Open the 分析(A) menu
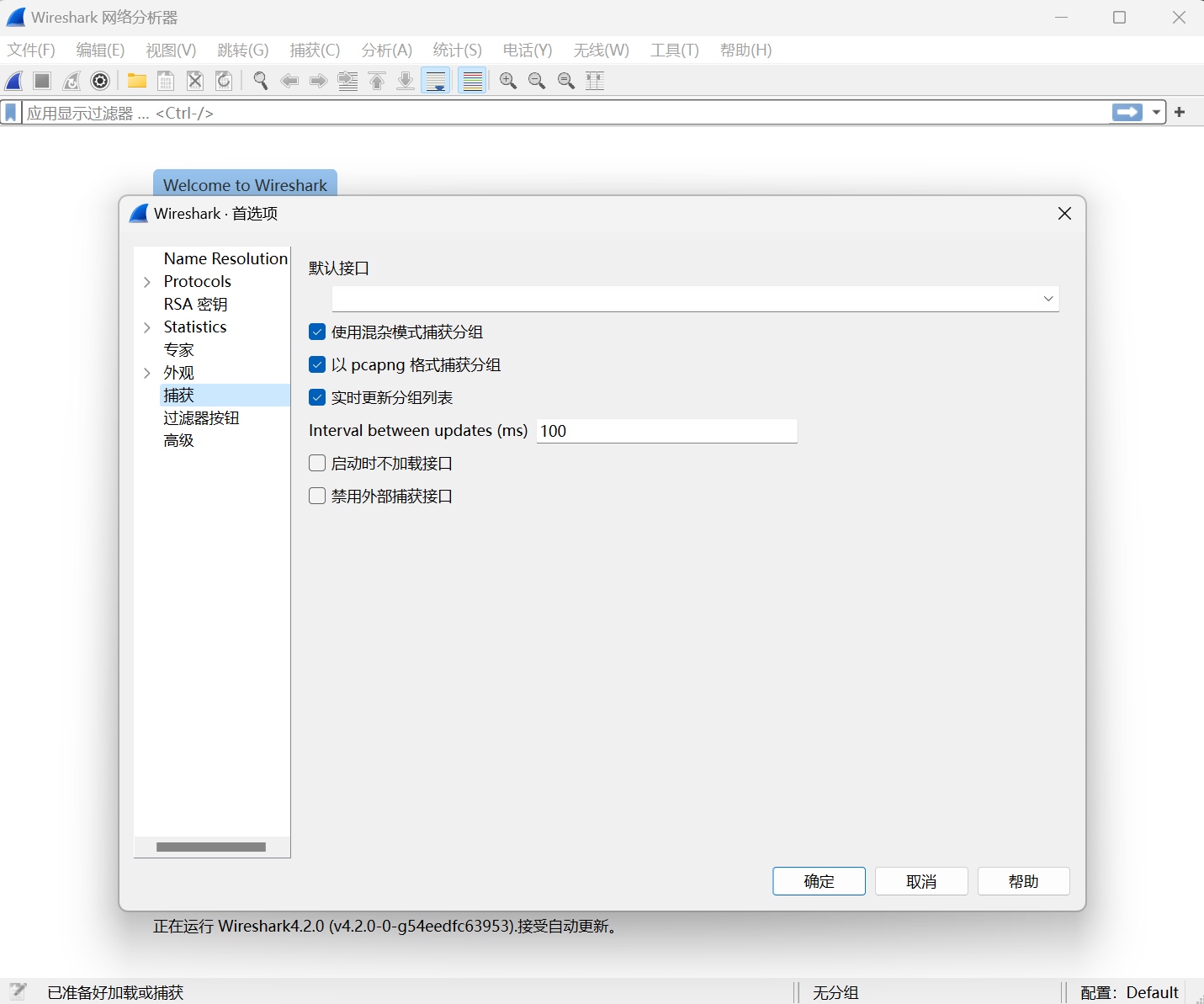 (x=387, y=50)
